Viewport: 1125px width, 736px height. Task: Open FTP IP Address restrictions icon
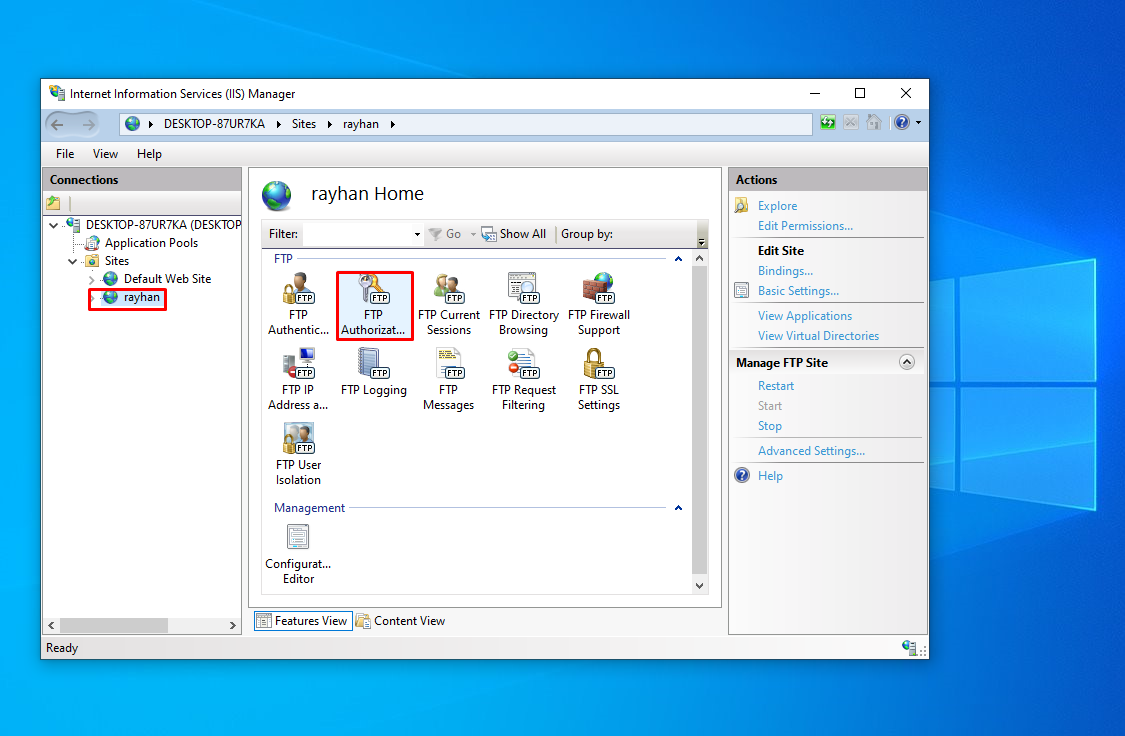click(x=298, y=379)
